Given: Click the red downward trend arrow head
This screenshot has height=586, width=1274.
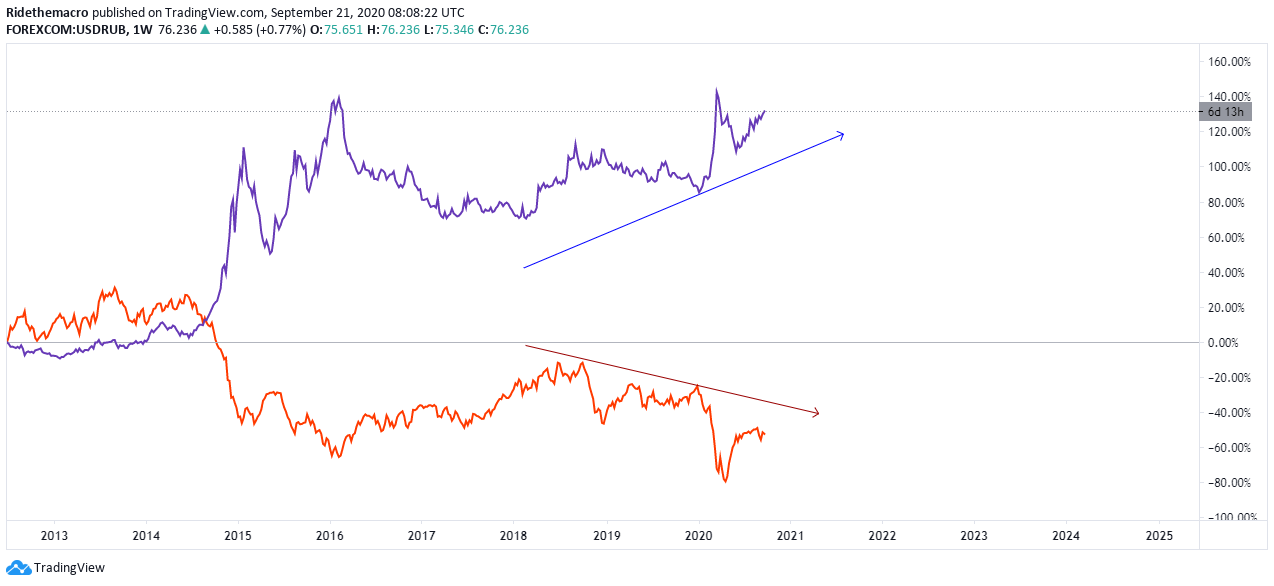Looking at the screenshot, I should (814, 412).
